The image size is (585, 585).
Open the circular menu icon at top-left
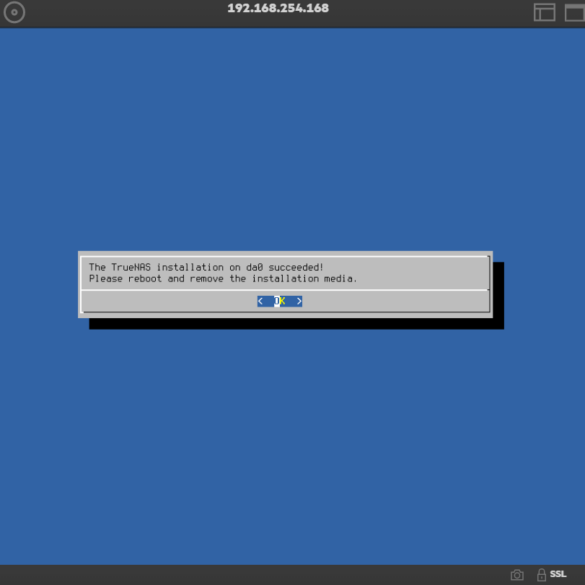[14, 12]
